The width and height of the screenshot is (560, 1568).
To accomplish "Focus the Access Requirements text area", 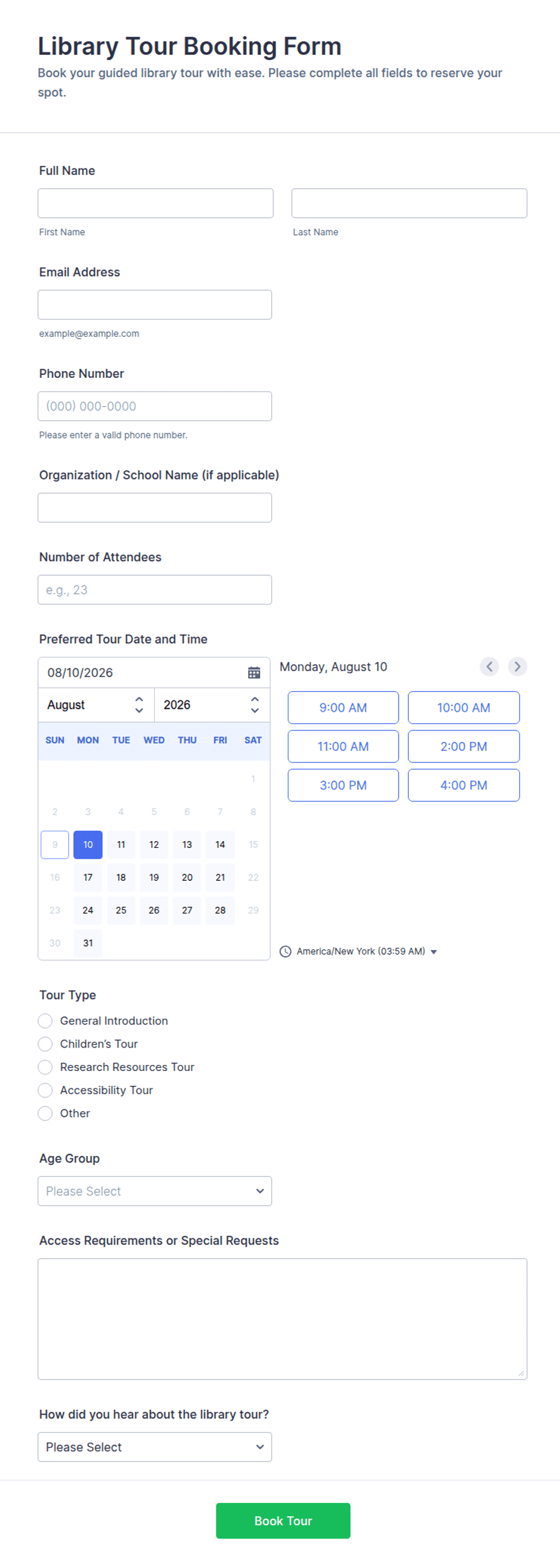I will point(282,1319).
